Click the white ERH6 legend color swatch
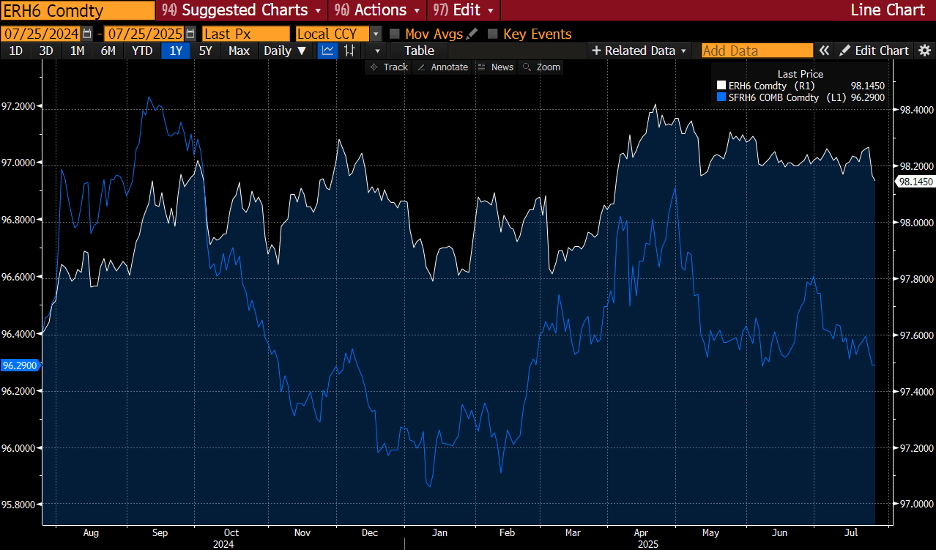This screenshot has width=936, height=550. 721,85
